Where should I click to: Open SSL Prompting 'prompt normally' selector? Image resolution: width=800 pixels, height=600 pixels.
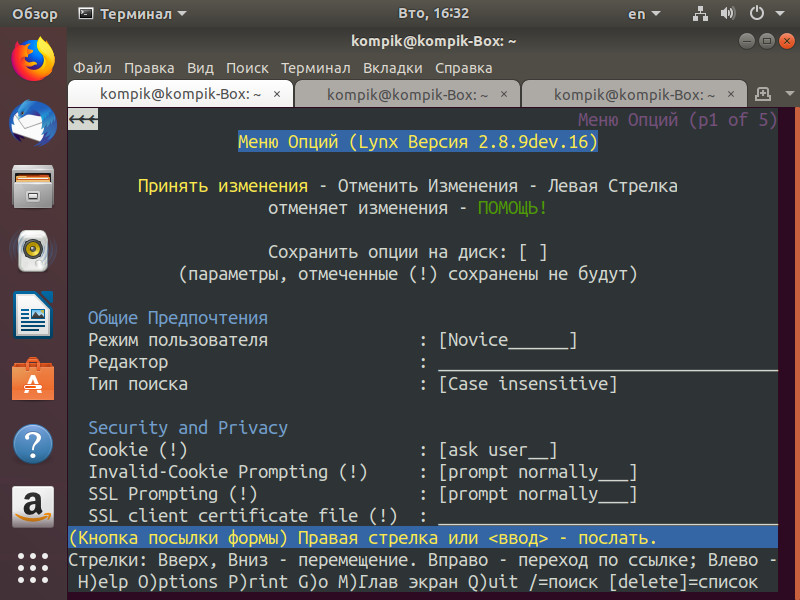(538, 494)
